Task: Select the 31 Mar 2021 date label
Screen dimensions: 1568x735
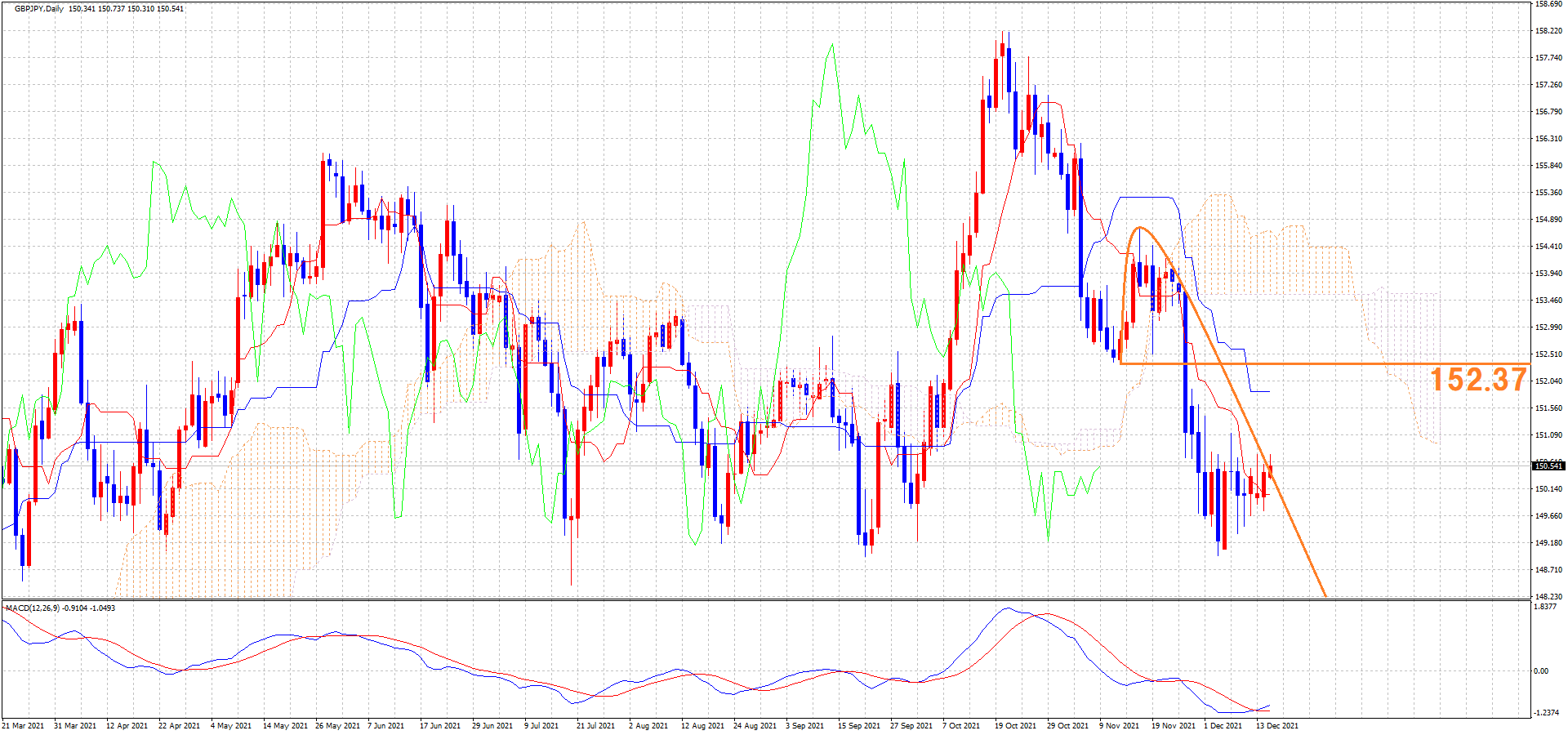Action: pos(75,726)
